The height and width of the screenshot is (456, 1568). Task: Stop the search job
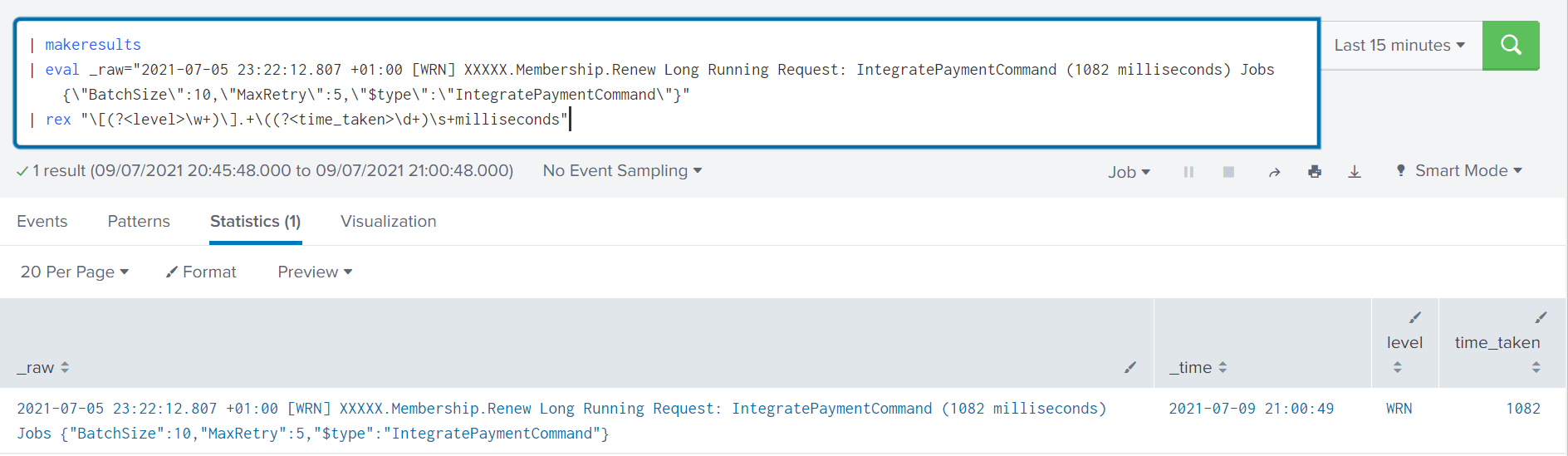[x=1228, y=172]
